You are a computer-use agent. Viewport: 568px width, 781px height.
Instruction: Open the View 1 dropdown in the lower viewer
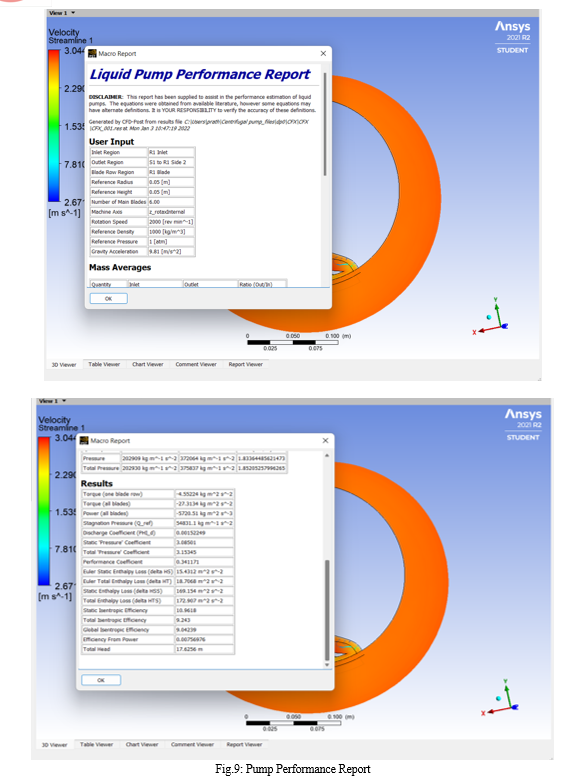[64, 400]
